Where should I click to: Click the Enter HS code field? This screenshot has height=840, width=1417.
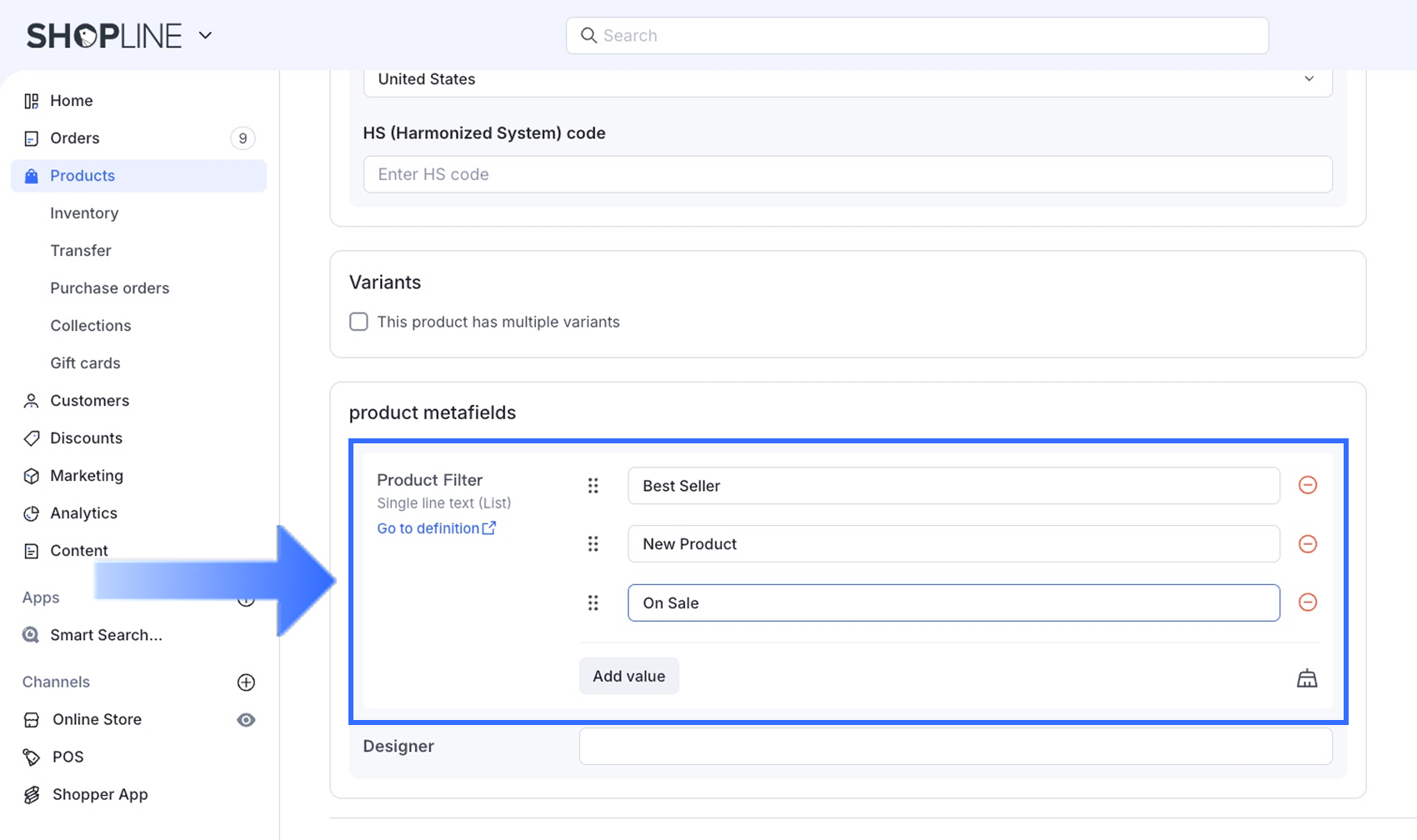(x=847, y=174)
